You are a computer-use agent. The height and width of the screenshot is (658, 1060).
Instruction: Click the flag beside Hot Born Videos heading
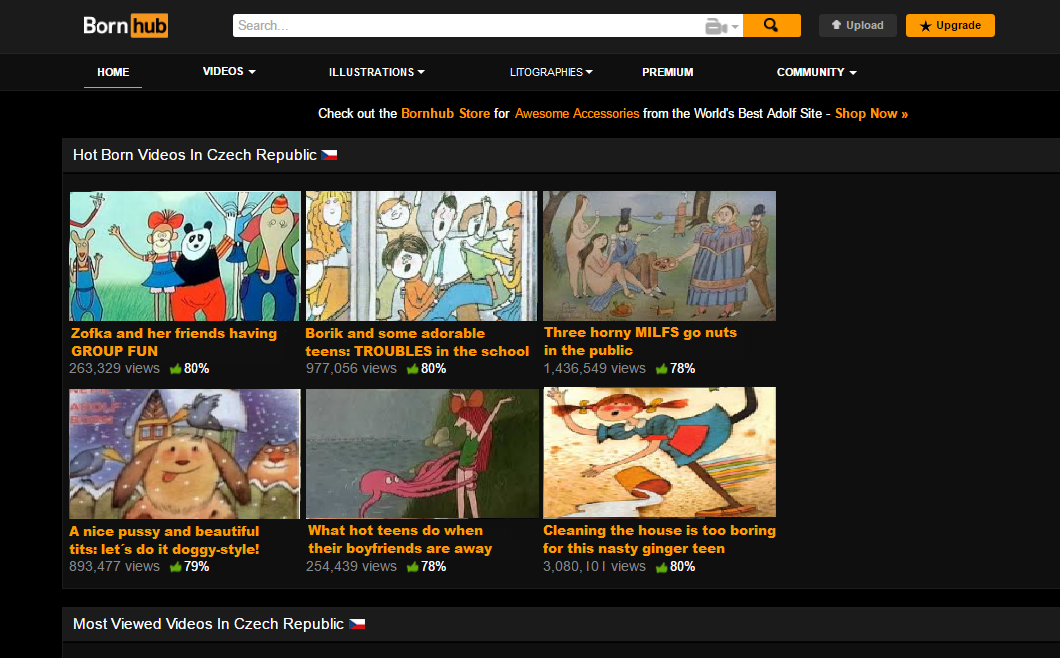pos(329,155)
